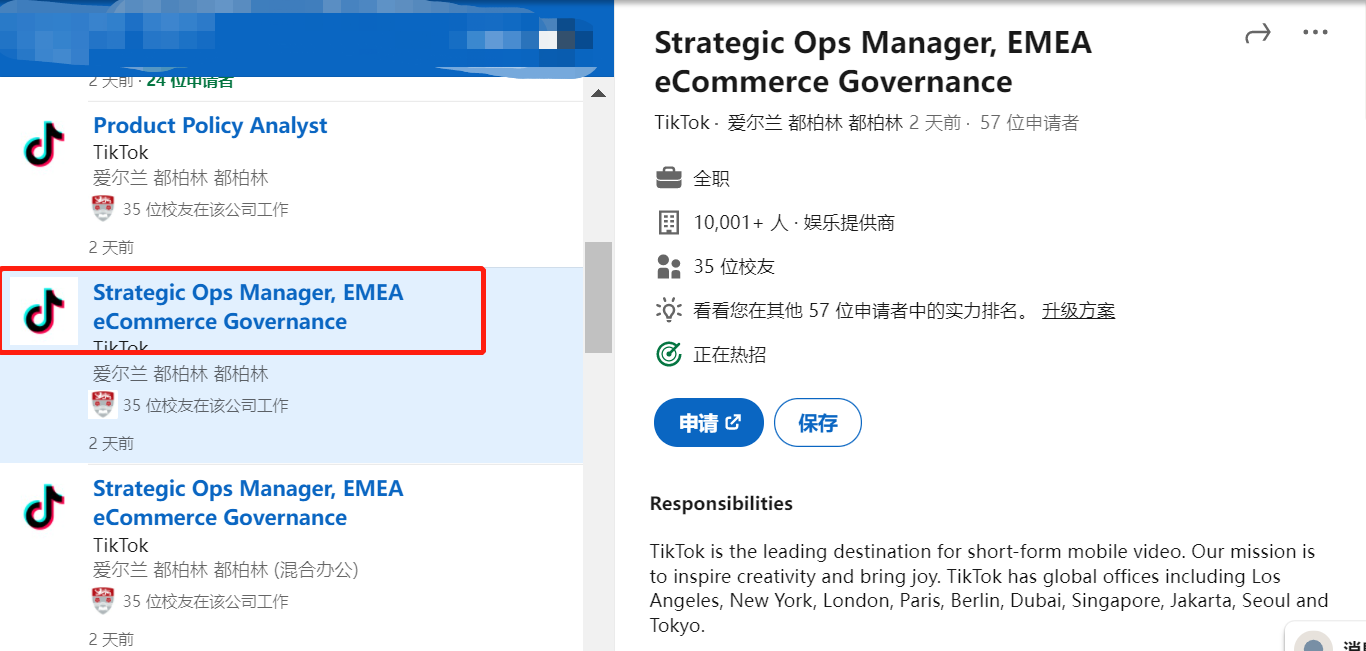Screen dimensions: 1366x651
Task: Click TikTok logo of Product Policy Analyst
Action: point(44,144)
